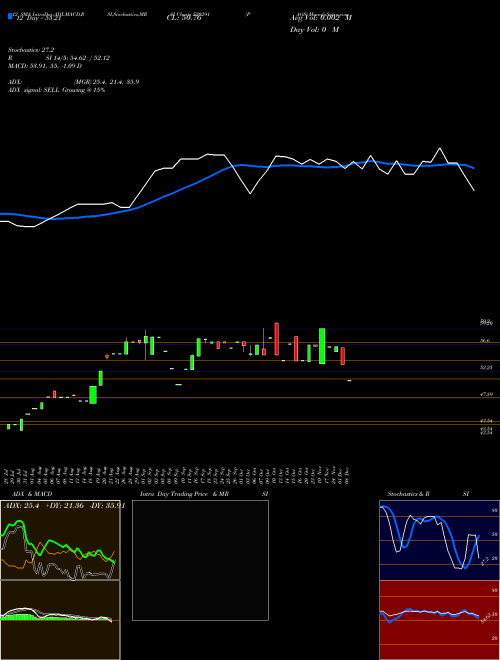Select 'ADX: 25.4 +DY: 21.36 -DY: 35.91' text

[x=64, y=506]
